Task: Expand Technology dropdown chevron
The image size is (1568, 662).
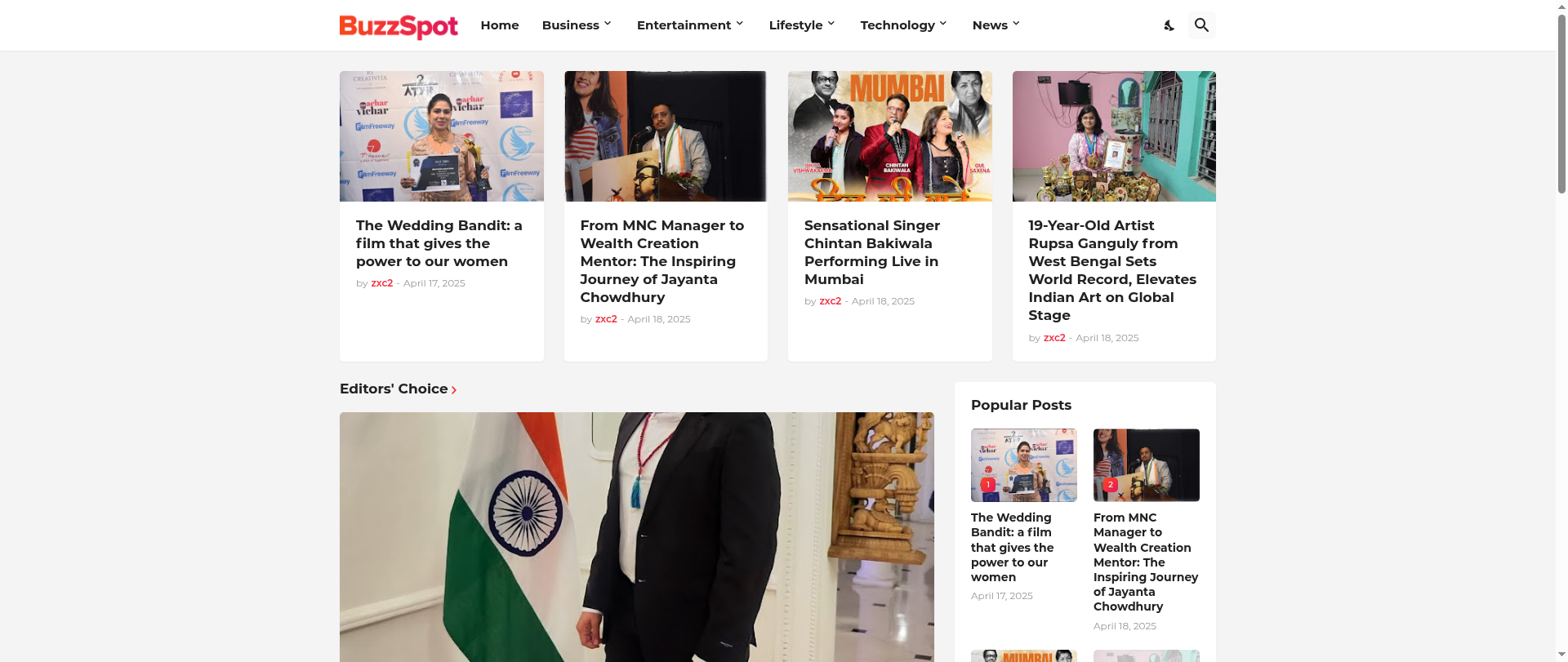Action: [x=943, y=24]
